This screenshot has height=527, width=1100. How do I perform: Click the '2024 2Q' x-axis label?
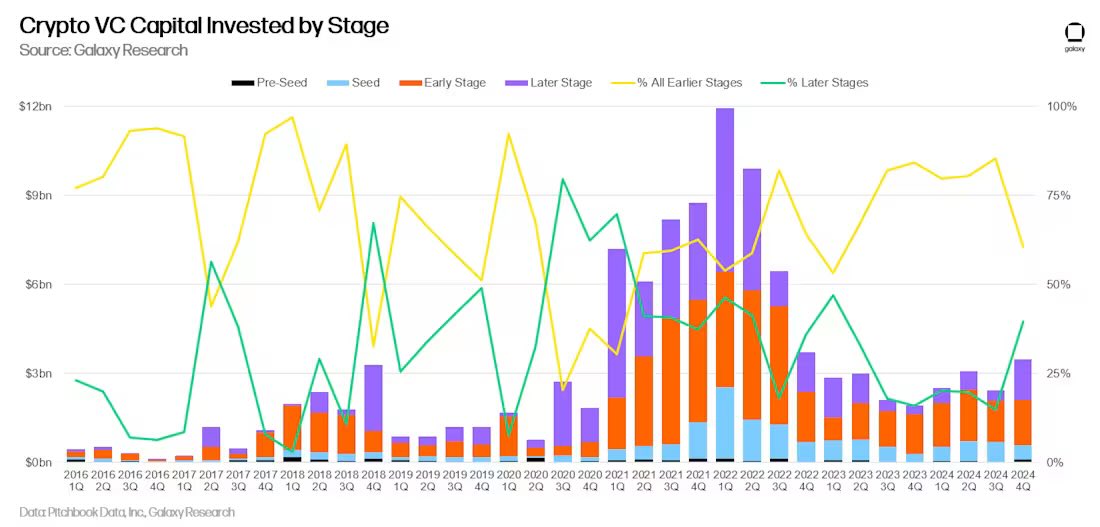pyautogui.click(x=969, y=483)
